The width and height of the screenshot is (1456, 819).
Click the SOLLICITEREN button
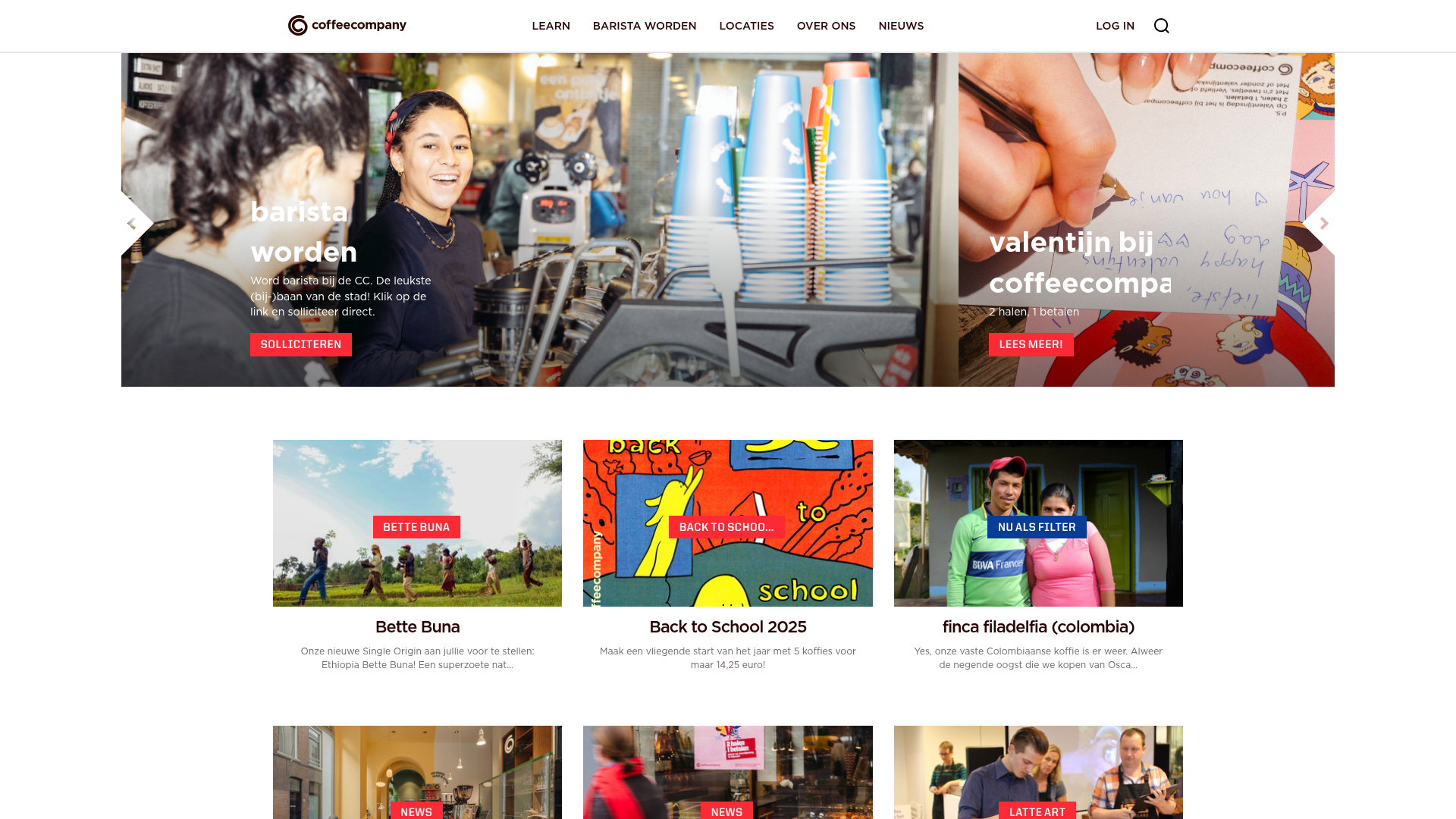point(301,344)
